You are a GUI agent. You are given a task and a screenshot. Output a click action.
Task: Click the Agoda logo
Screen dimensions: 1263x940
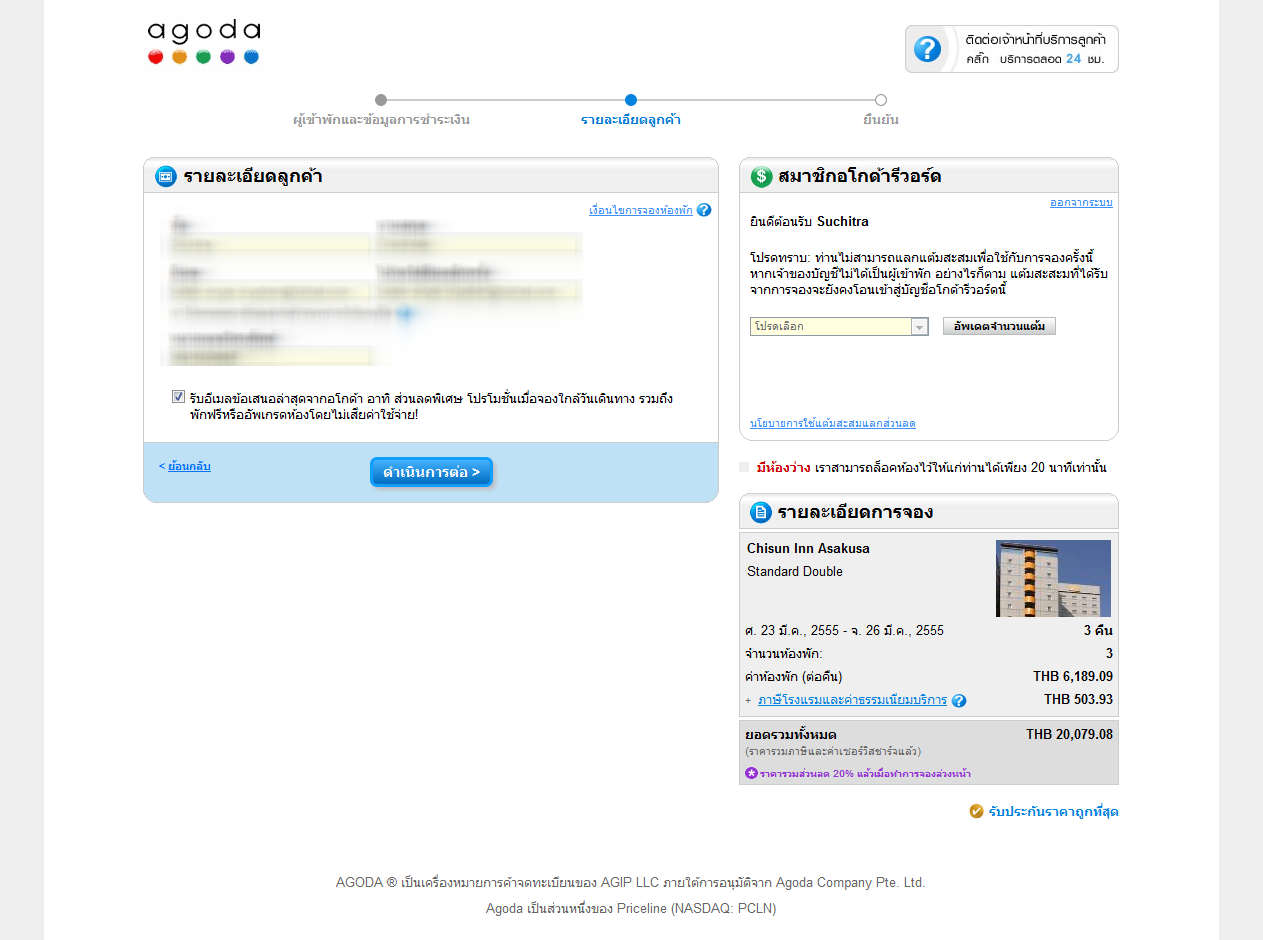(x=203, y=42)
